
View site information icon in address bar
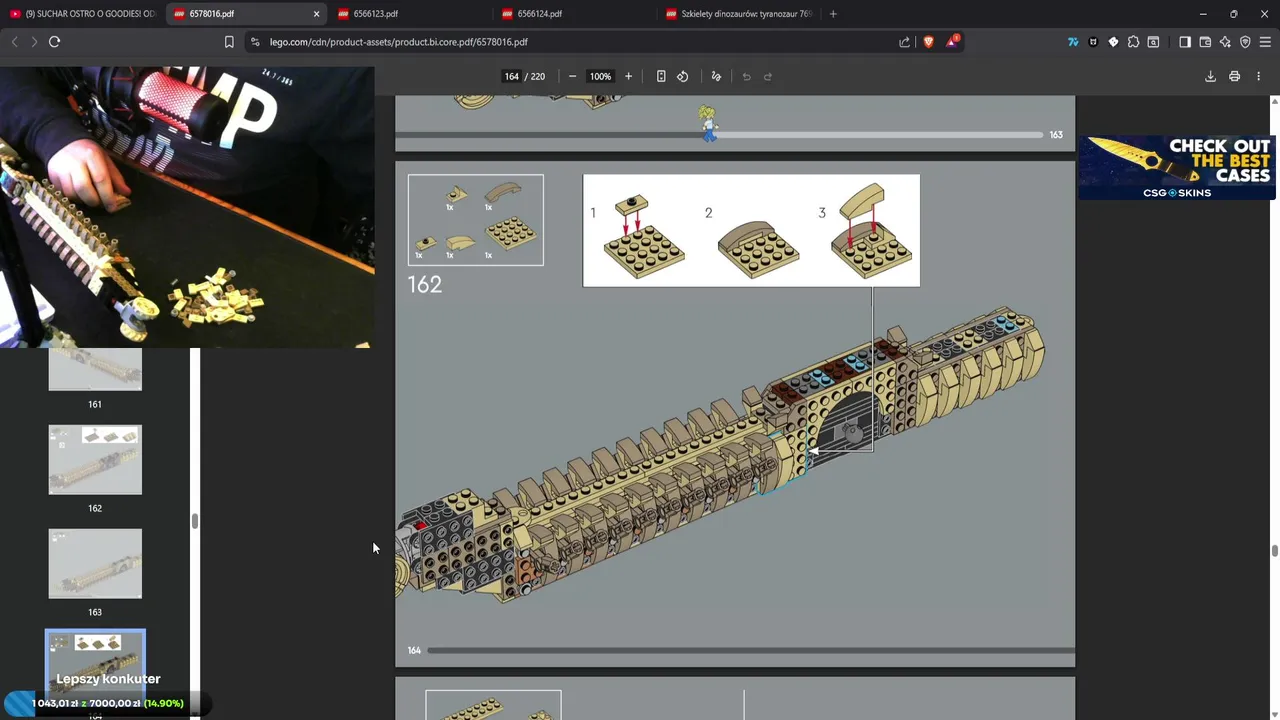[255, 42]
